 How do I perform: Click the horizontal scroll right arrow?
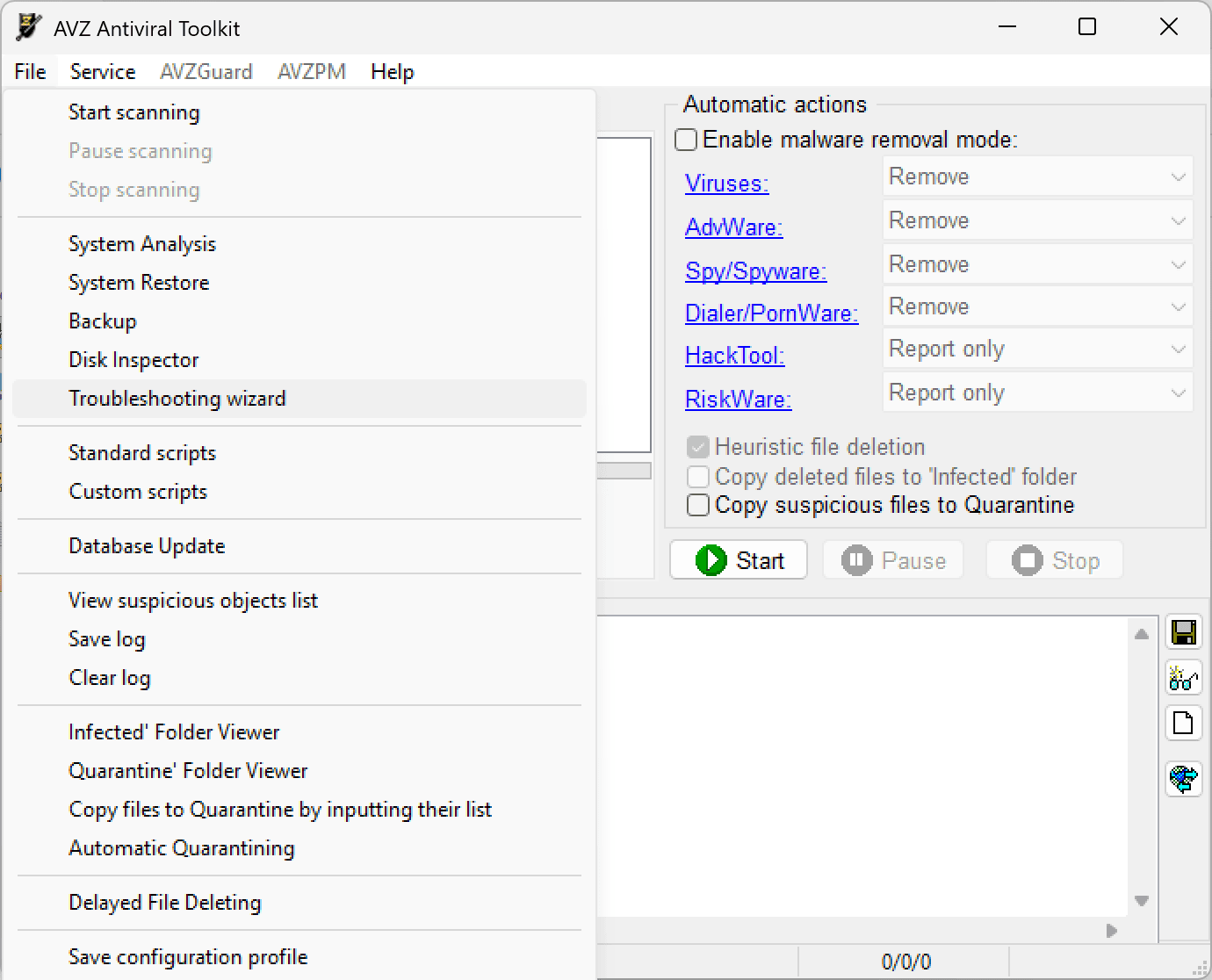(1112, 930)
